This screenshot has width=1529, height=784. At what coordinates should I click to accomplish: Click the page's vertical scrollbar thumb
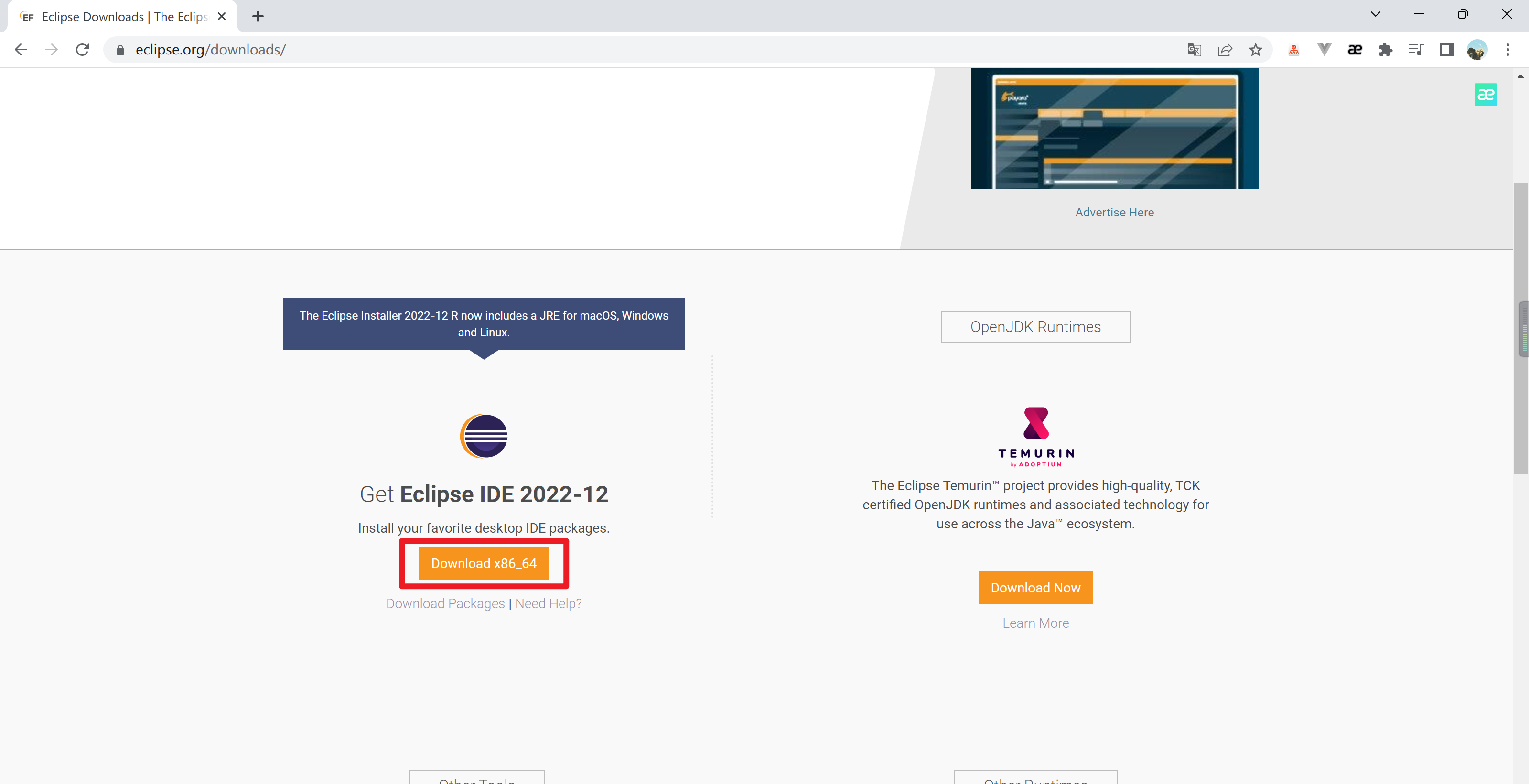(x=1521, y=328)
